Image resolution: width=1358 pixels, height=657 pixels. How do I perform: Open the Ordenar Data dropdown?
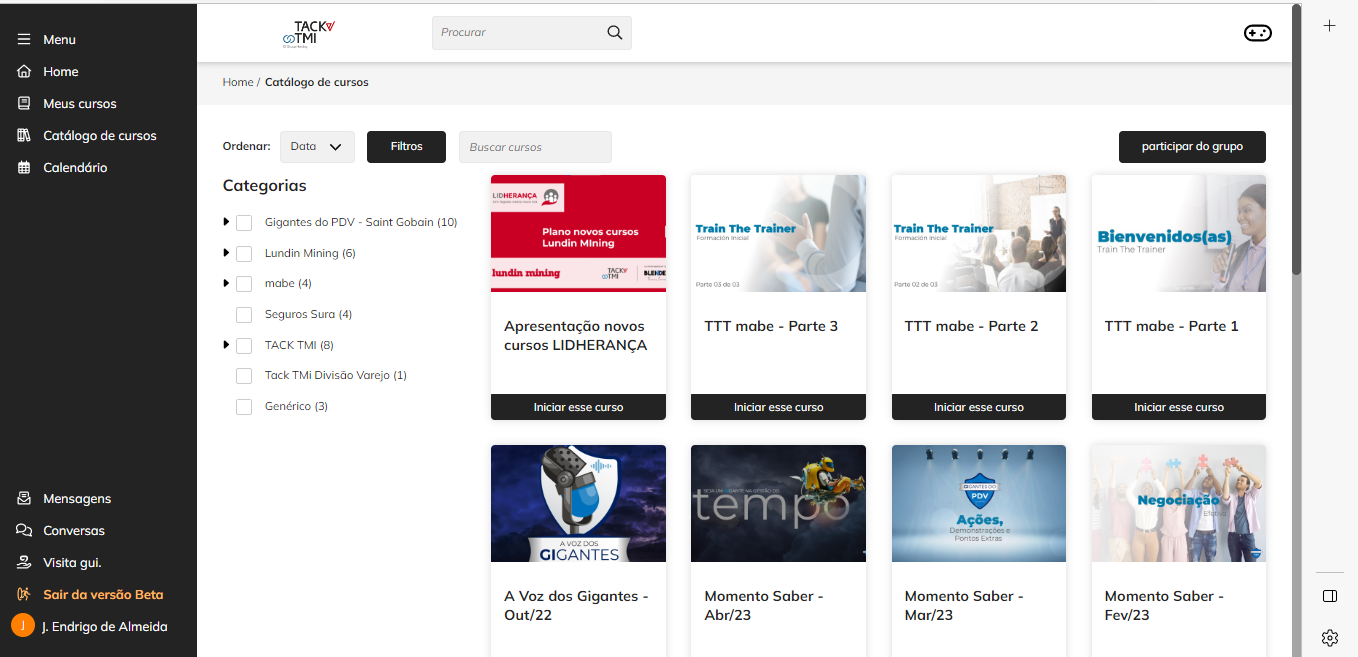point(317,146)
